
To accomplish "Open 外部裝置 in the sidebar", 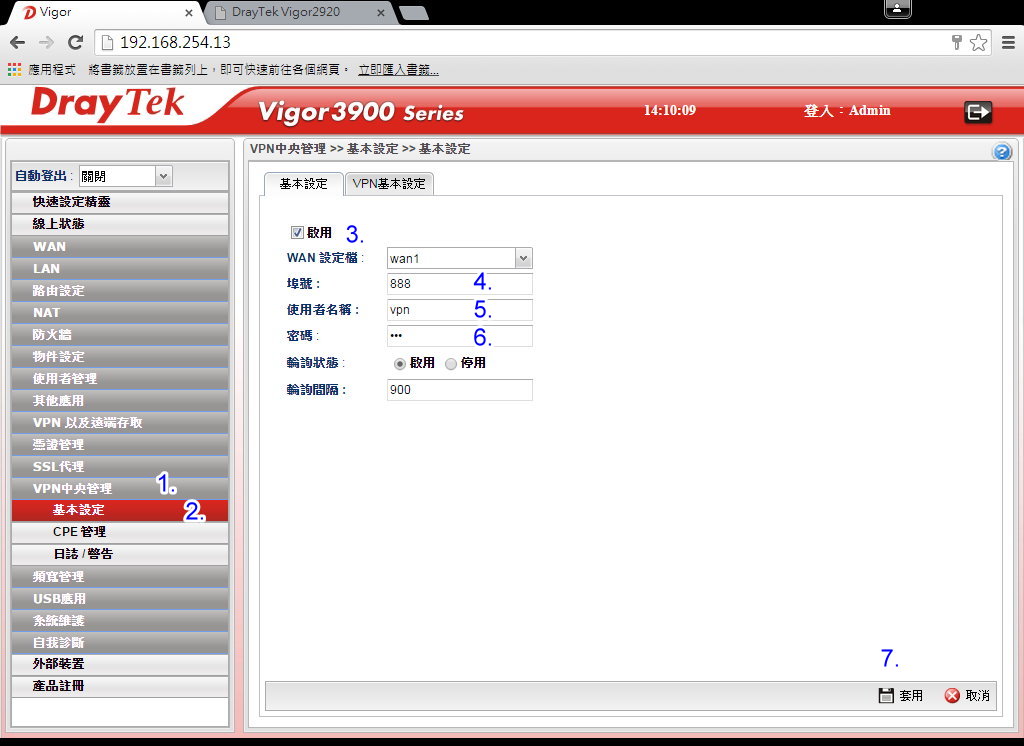I will 120,664.
